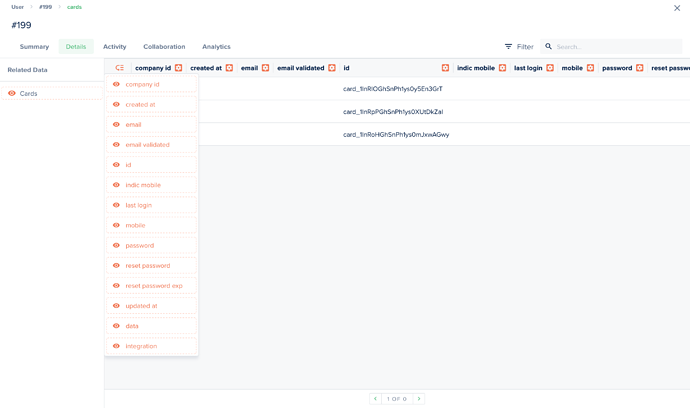Image resolution: width=690 pixels, height=408 pixels.
Task: Open the Analytics tab
Action: point(216,47)
